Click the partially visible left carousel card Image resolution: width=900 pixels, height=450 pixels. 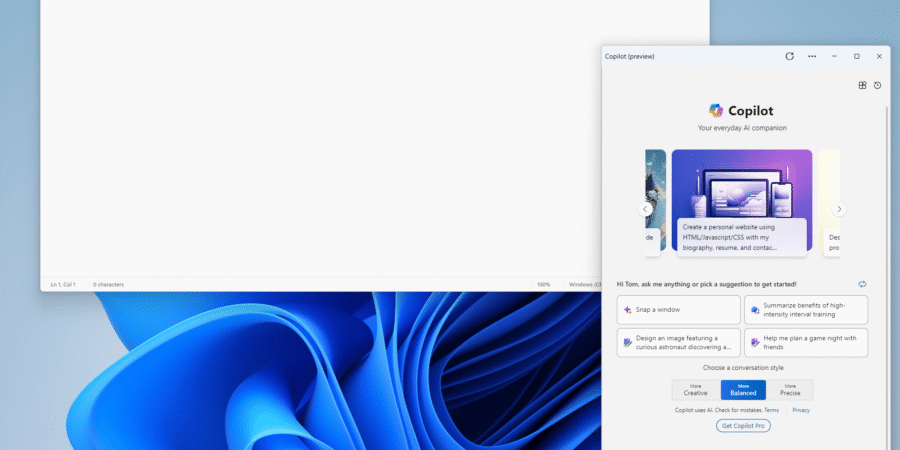point(655,201)
